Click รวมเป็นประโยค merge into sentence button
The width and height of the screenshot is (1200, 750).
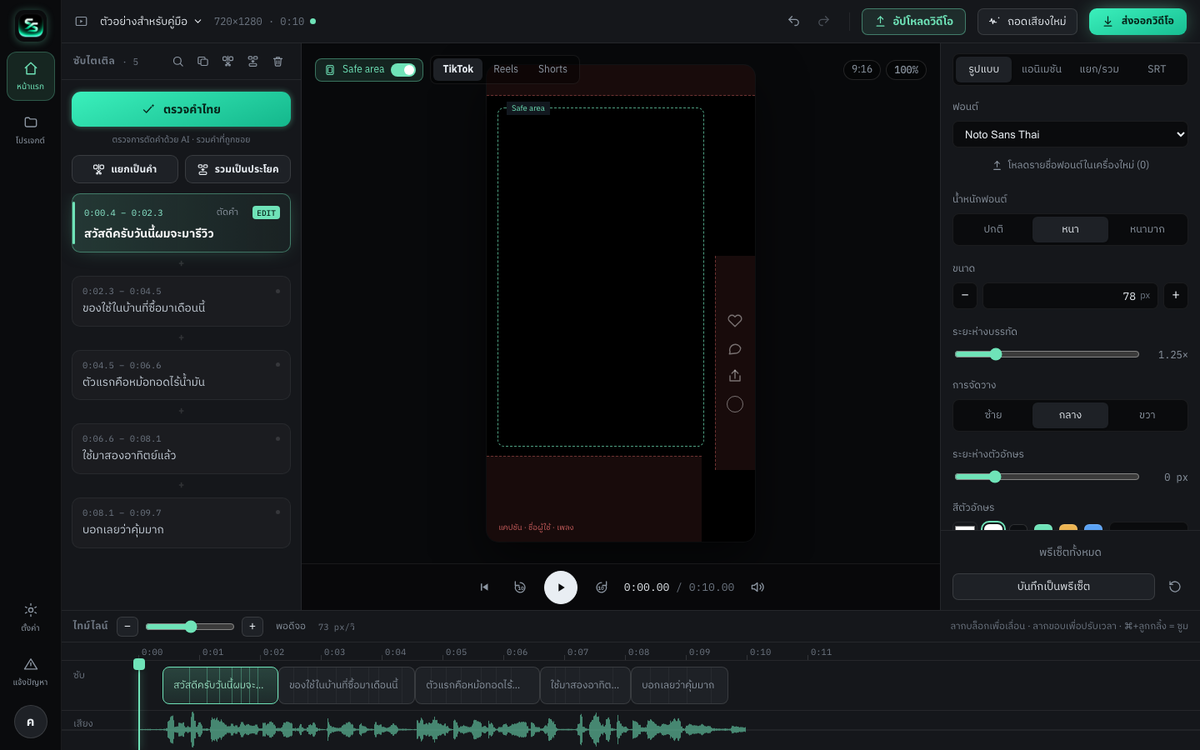pos(238,169)
